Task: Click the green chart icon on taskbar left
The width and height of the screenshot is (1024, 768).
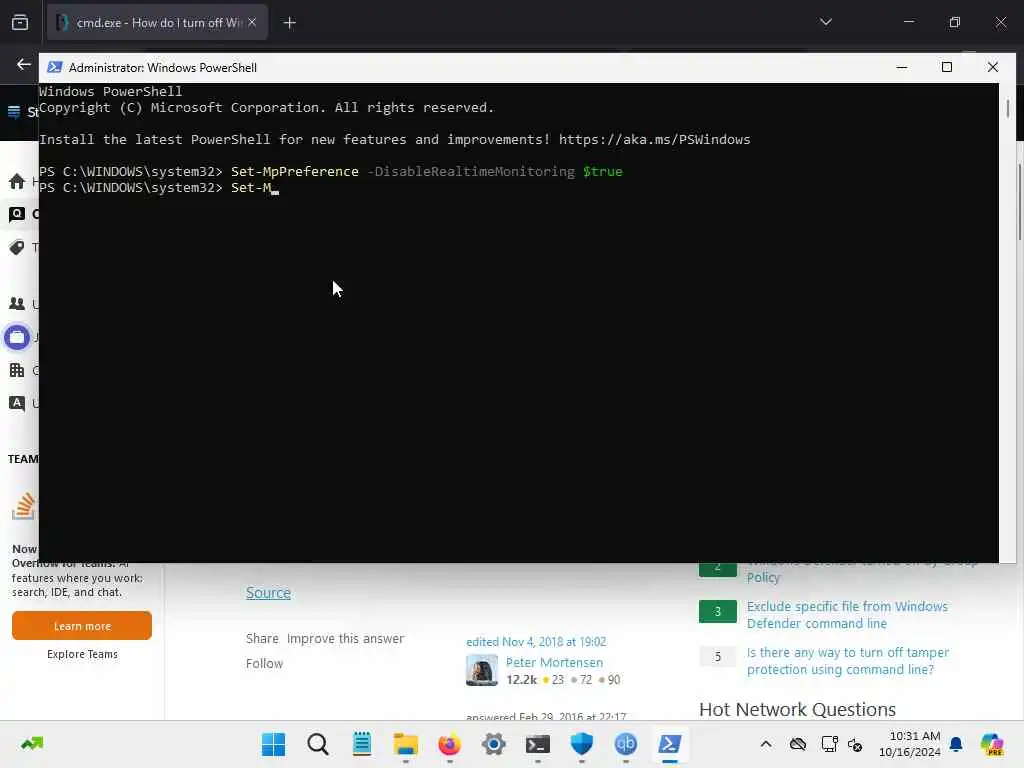Action: point(31,743)
